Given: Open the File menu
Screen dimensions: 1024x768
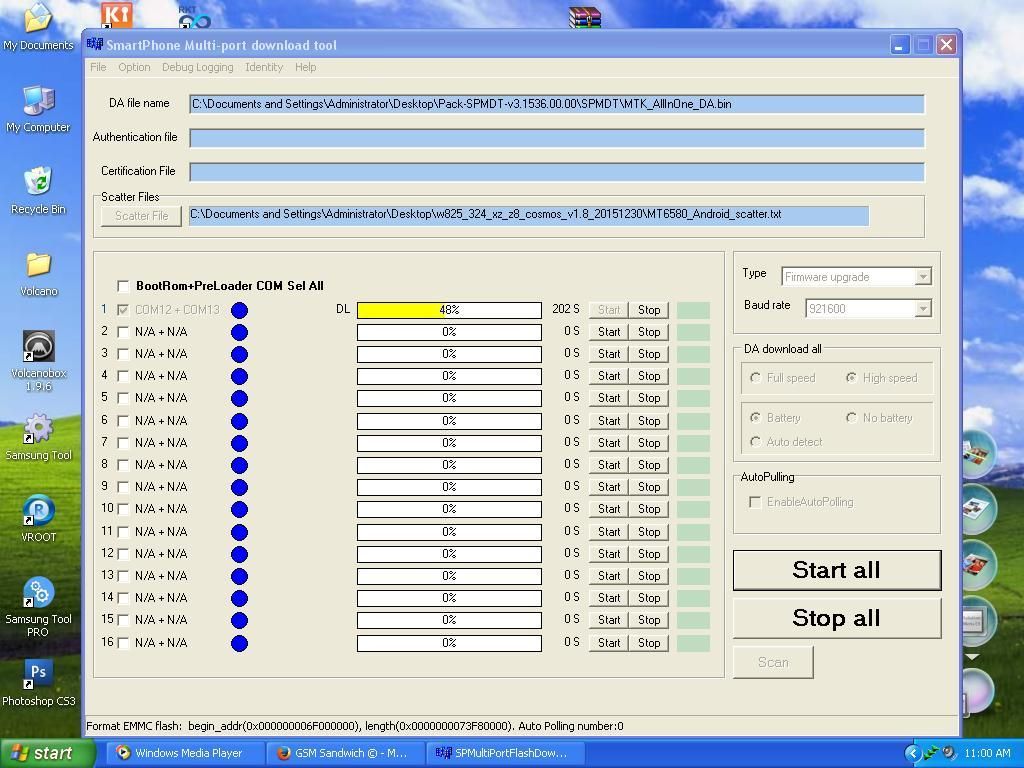Looking at the screenshot, I should coord(98,67).
